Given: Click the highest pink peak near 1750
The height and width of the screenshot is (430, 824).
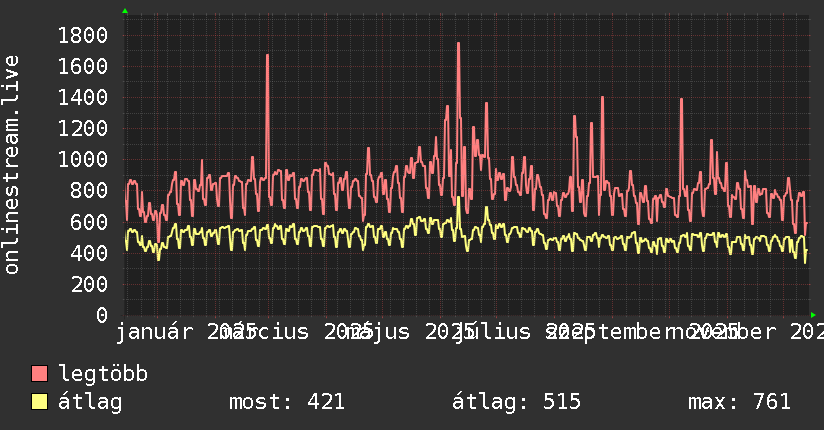Looking at the screenshot, I should [458, 44].
